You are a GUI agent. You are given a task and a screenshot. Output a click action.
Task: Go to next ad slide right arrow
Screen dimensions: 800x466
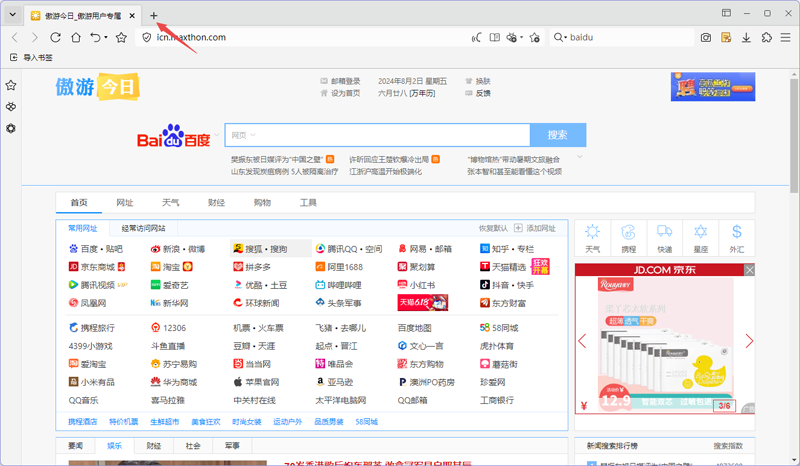(x=750, y=341)
